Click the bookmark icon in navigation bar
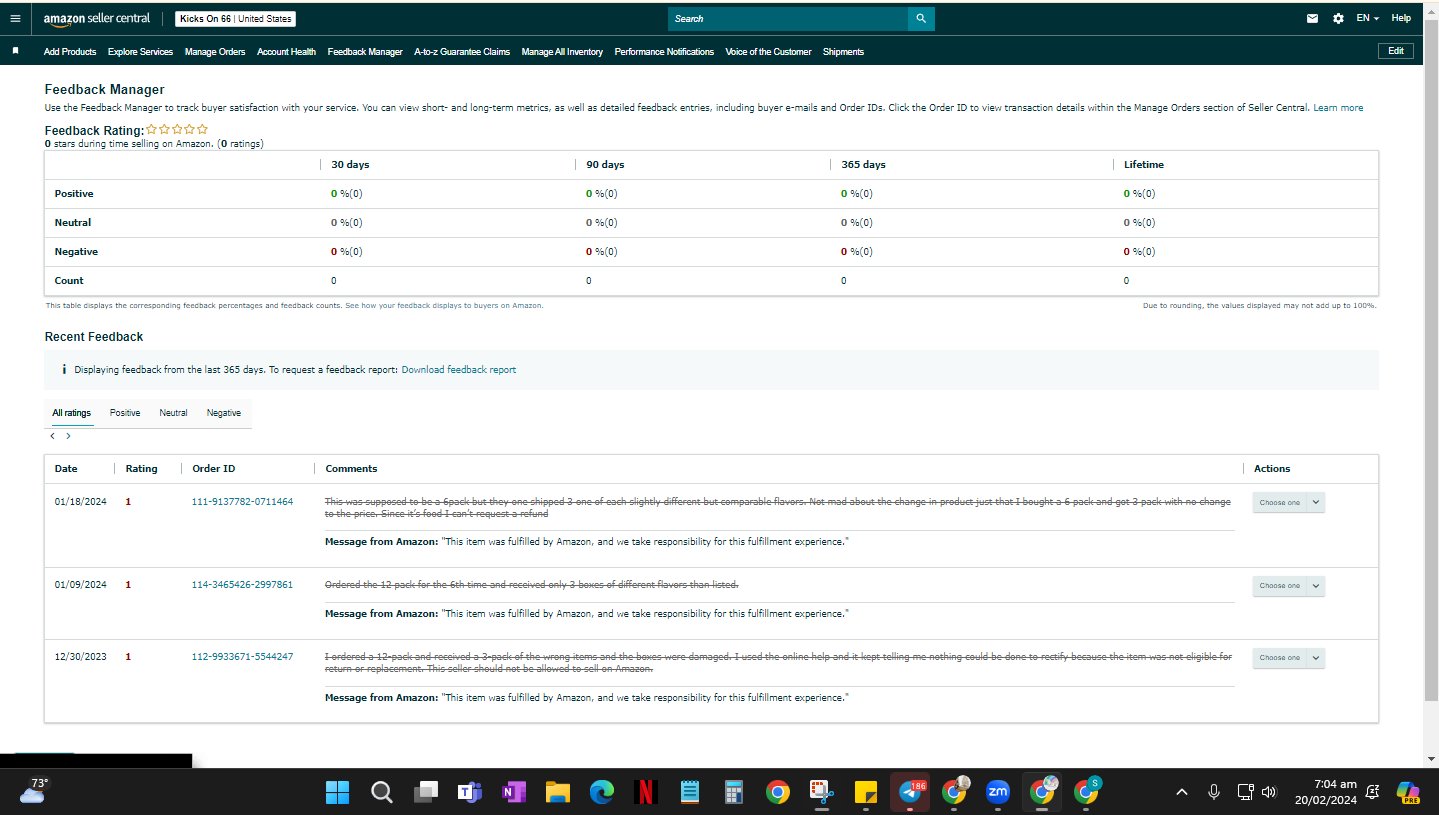1439x815 pixels. click(15, 51)
